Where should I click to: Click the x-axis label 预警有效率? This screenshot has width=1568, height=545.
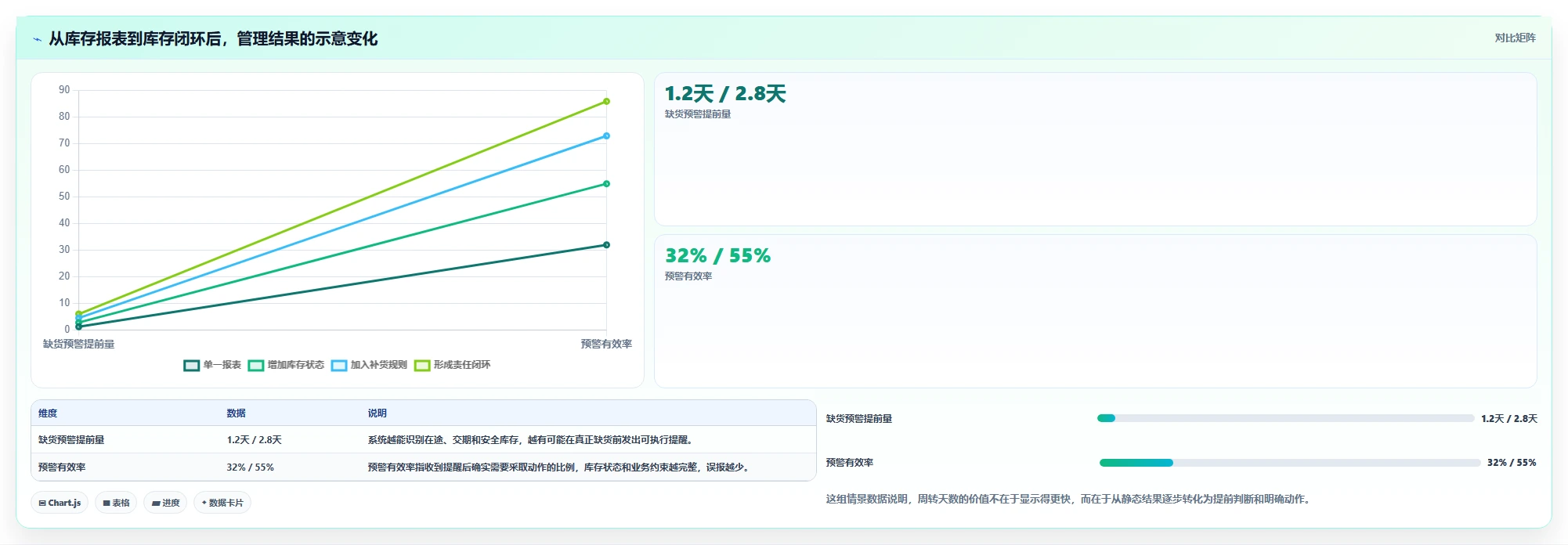606,344
